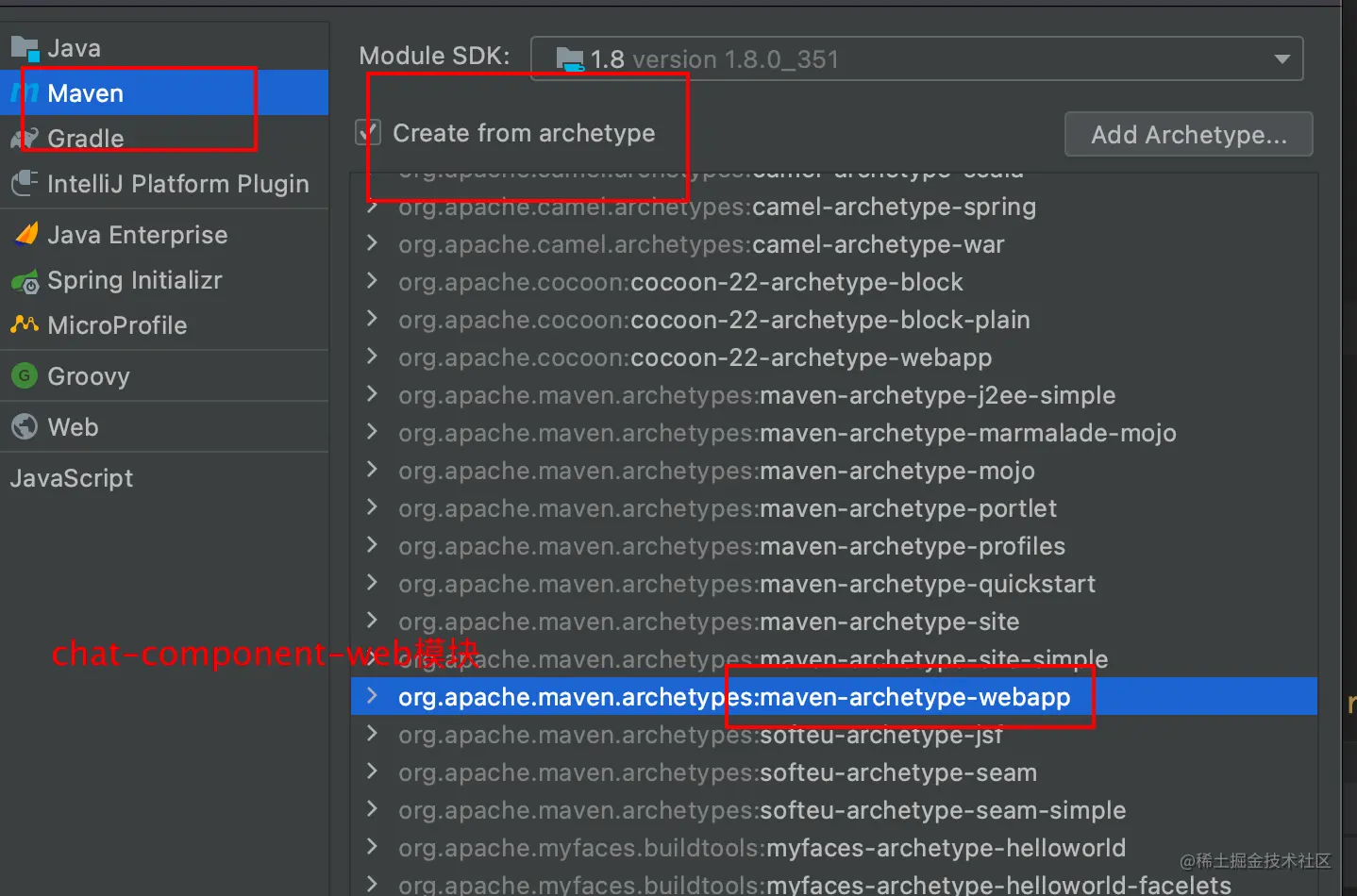Choose Maven project type
1357x896 pixels.
coord(164,92)
